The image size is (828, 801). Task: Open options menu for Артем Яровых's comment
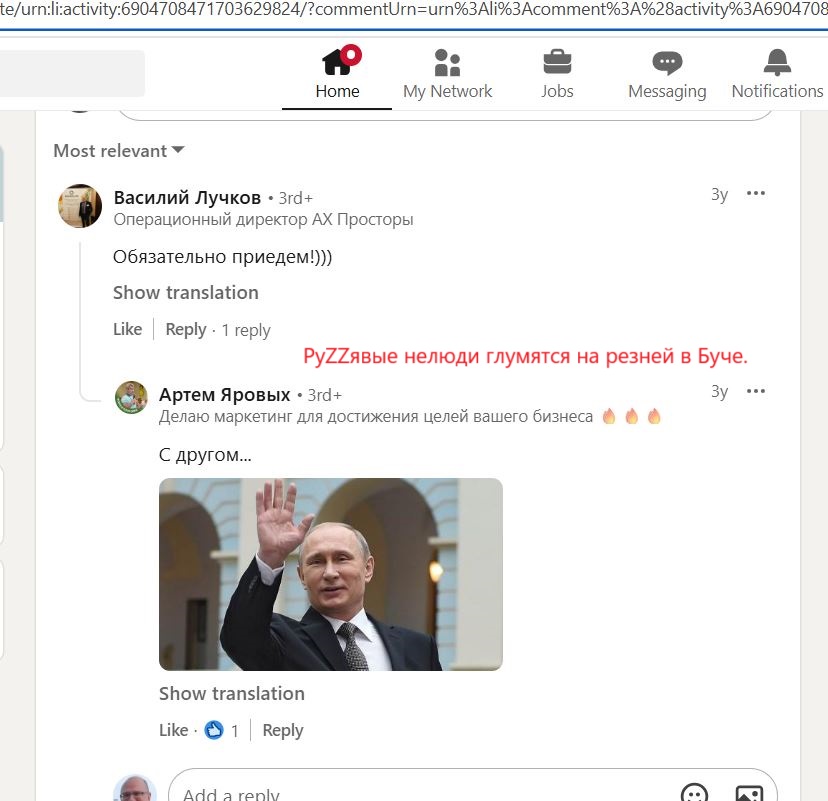point(756,391)
